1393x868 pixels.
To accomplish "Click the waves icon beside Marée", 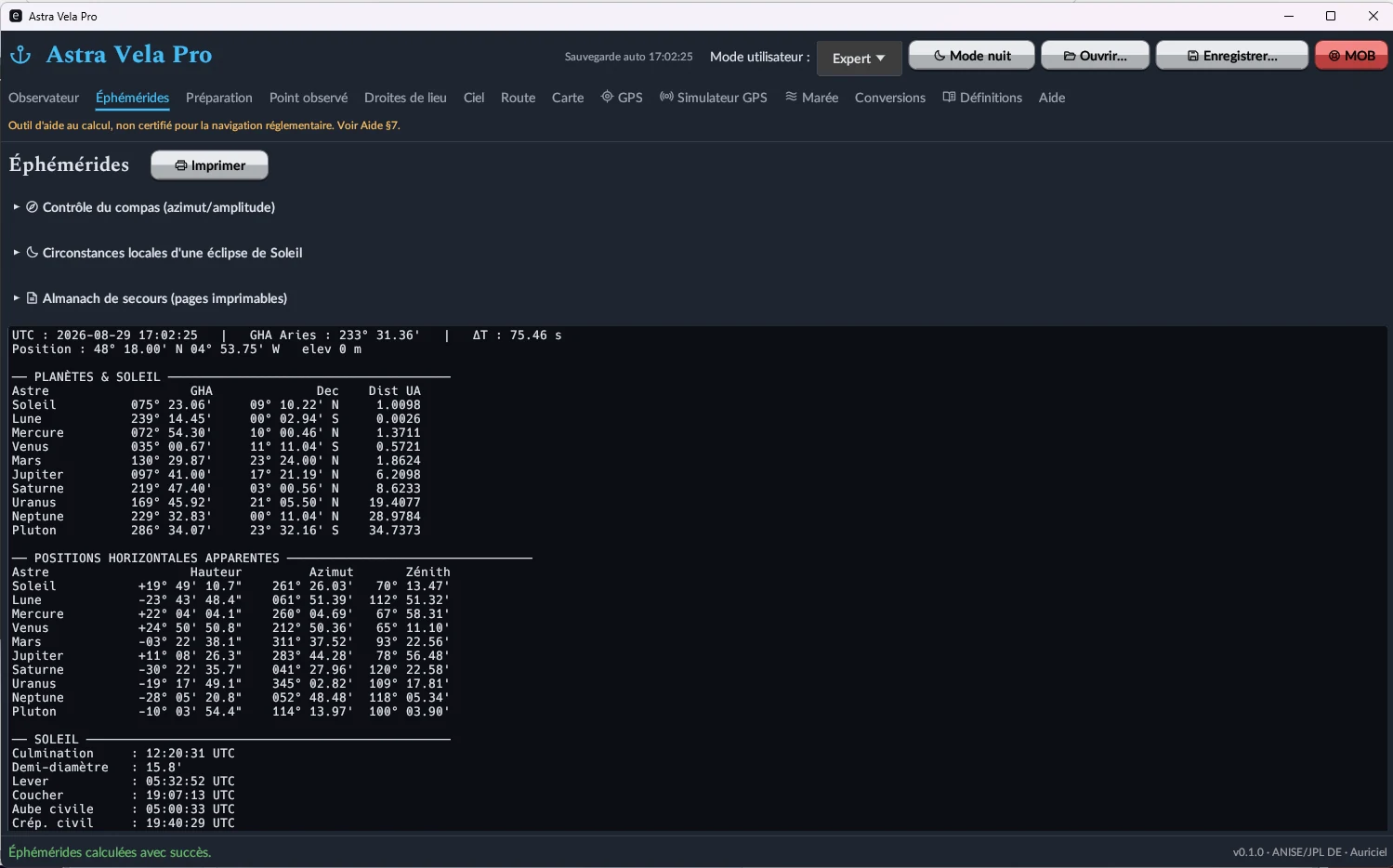I will tap(791, 97).
